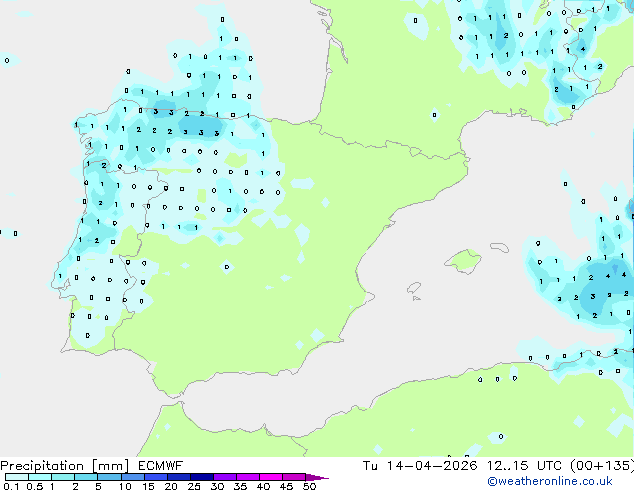The image size is (634, 490).
Task: Click the 15–20 mm legend swatch
Action: tap(155, 477)
